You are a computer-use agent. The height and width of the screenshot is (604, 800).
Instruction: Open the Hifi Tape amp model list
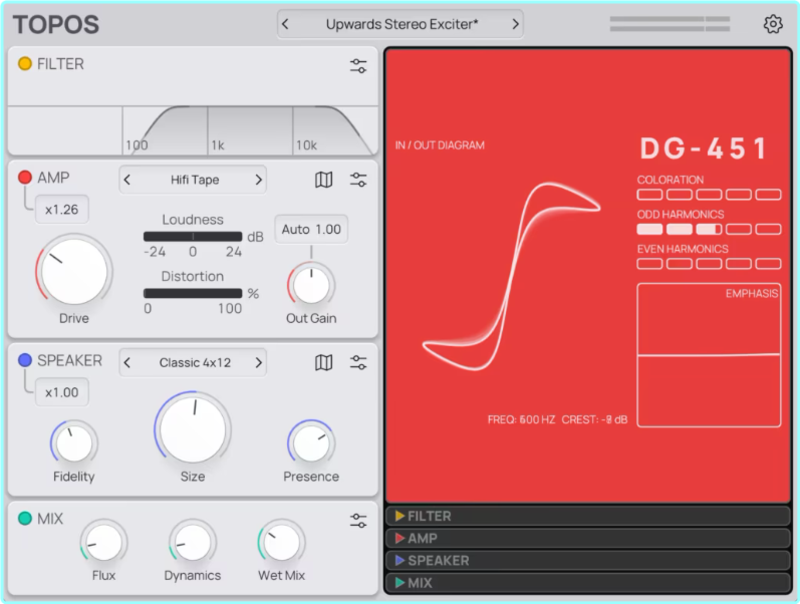tap(194, 180)
